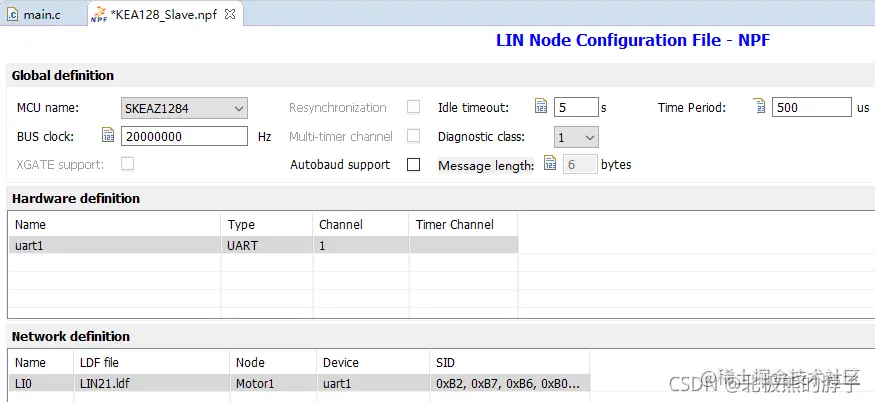Click the Global definition section header
Image resolution: width=875 pixels, height=402 pixels.
tap(62, 75)
